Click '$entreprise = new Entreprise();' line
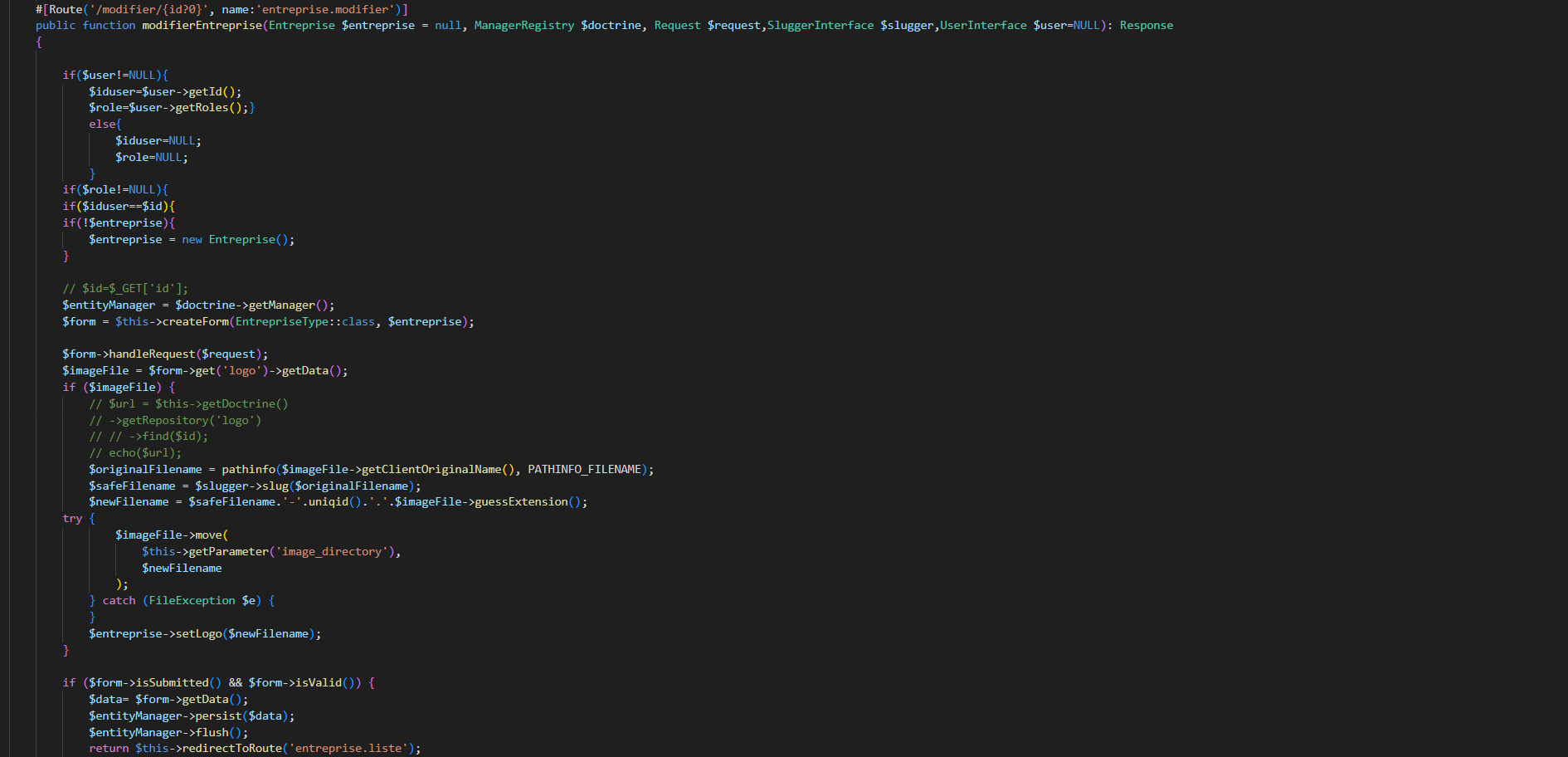1568x757 pixels. (192, 240)
